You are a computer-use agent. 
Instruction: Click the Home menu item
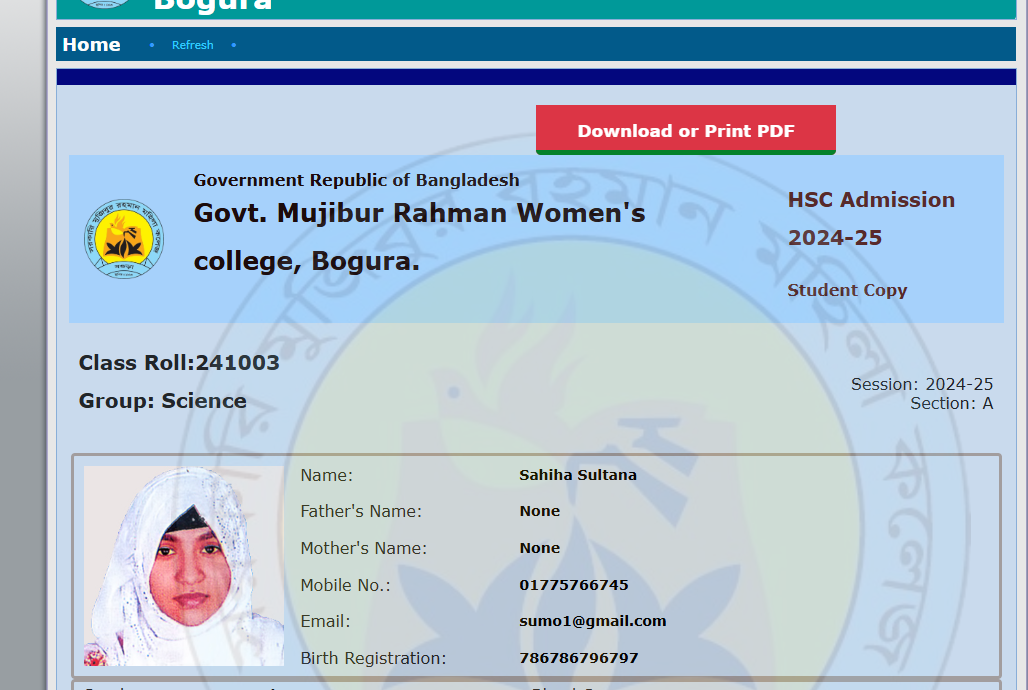[91, 45]
